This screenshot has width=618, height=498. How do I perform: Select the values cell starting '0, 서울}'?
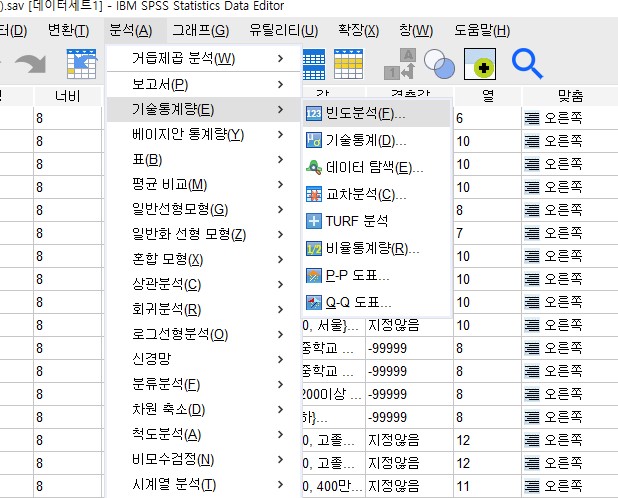point(333,325)
